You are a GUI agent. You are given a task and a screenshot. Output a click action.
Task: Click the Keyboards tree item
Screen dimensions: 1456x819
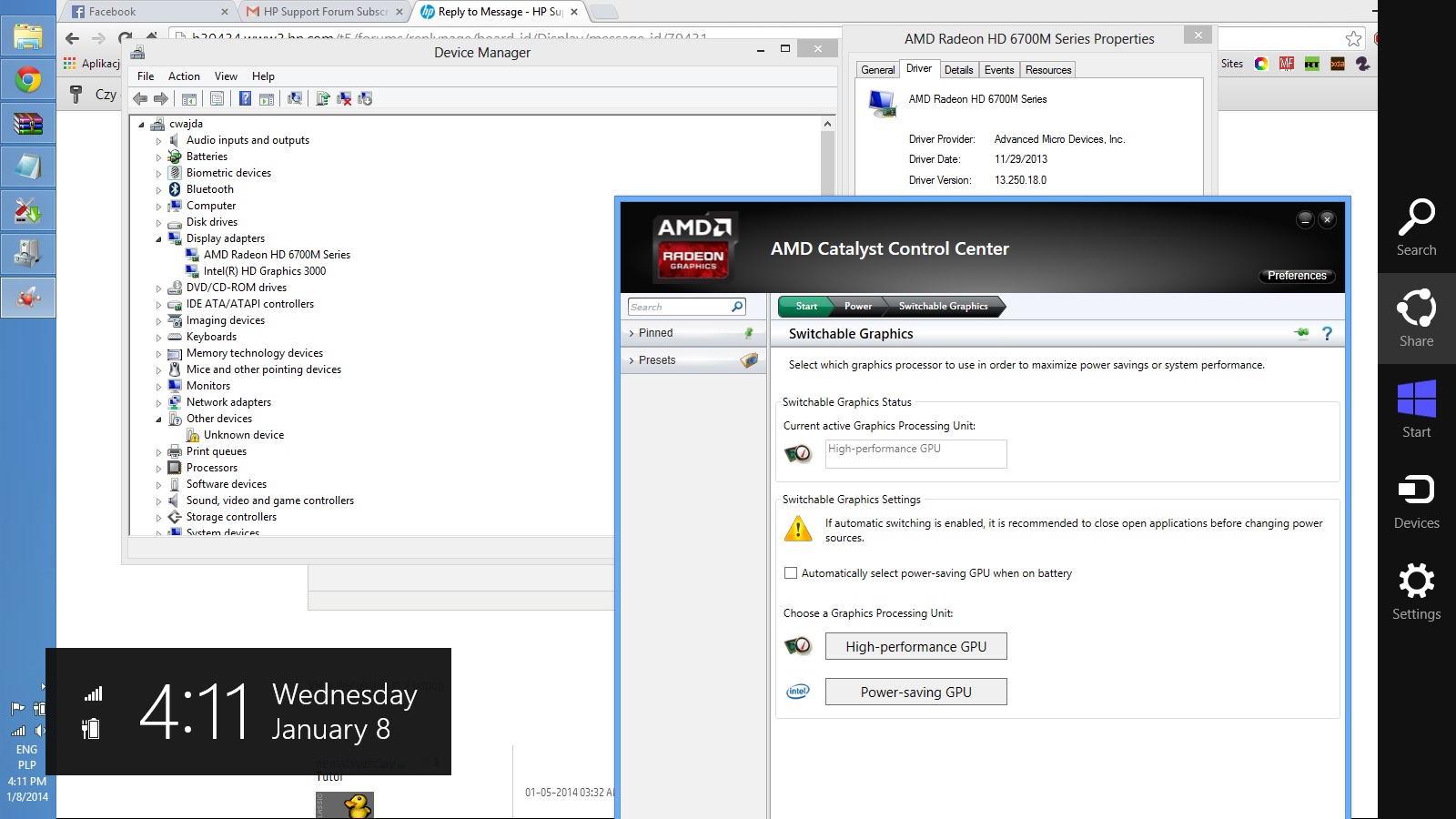(x=211, y=337)
